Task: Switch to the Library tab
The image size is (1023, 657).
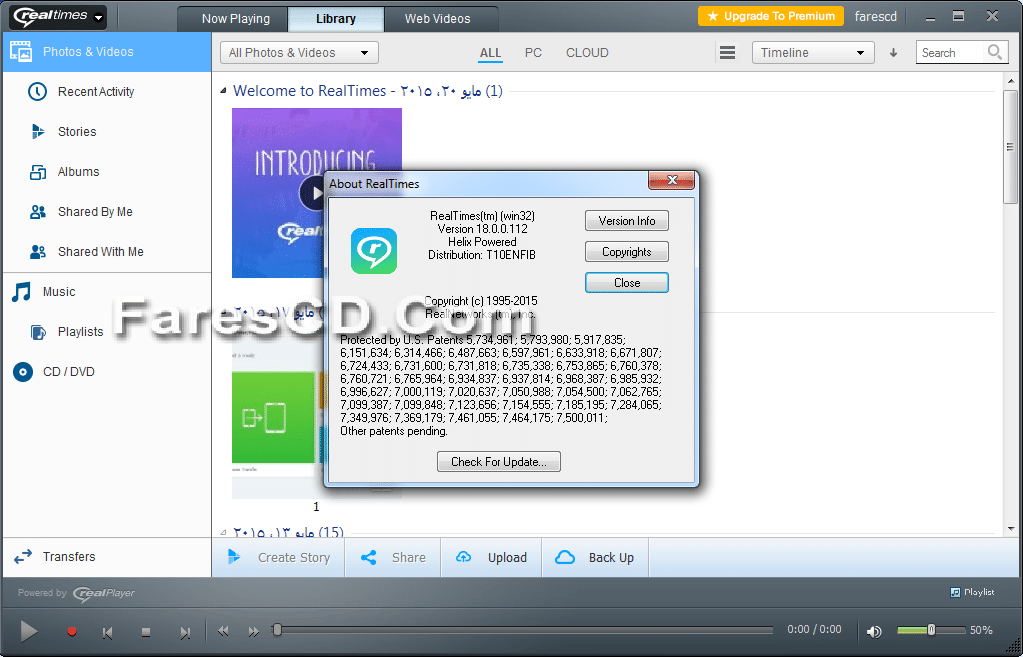Action: click(x=335, y=19)
